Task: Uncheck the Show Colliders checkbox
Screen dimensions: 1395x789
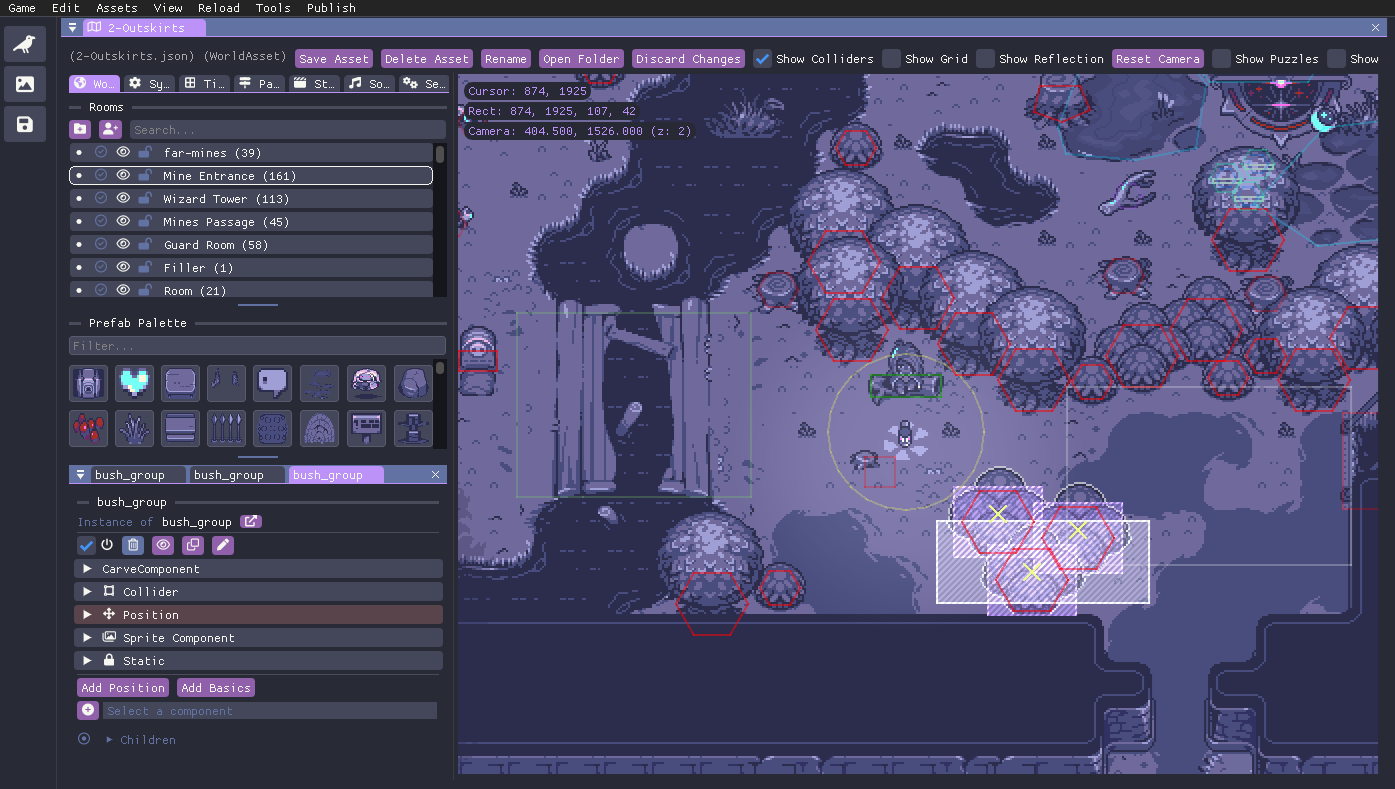Action: click(x=763, y=59)
